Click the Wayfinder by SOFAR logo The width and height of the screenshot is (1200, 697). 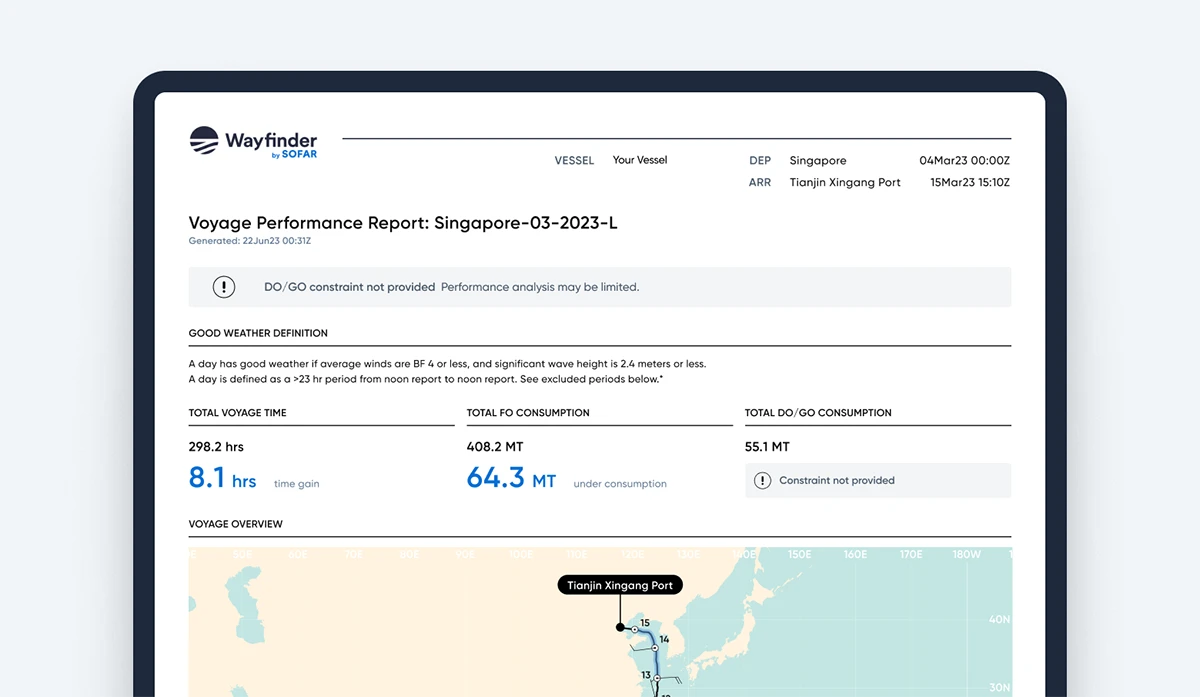click(x=253, y=142)
